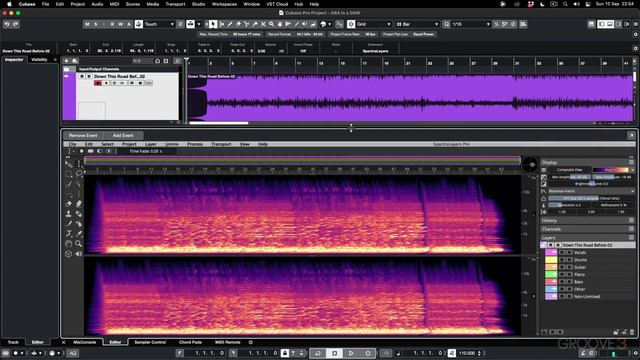Expand the History panel header

pos(587,220)
